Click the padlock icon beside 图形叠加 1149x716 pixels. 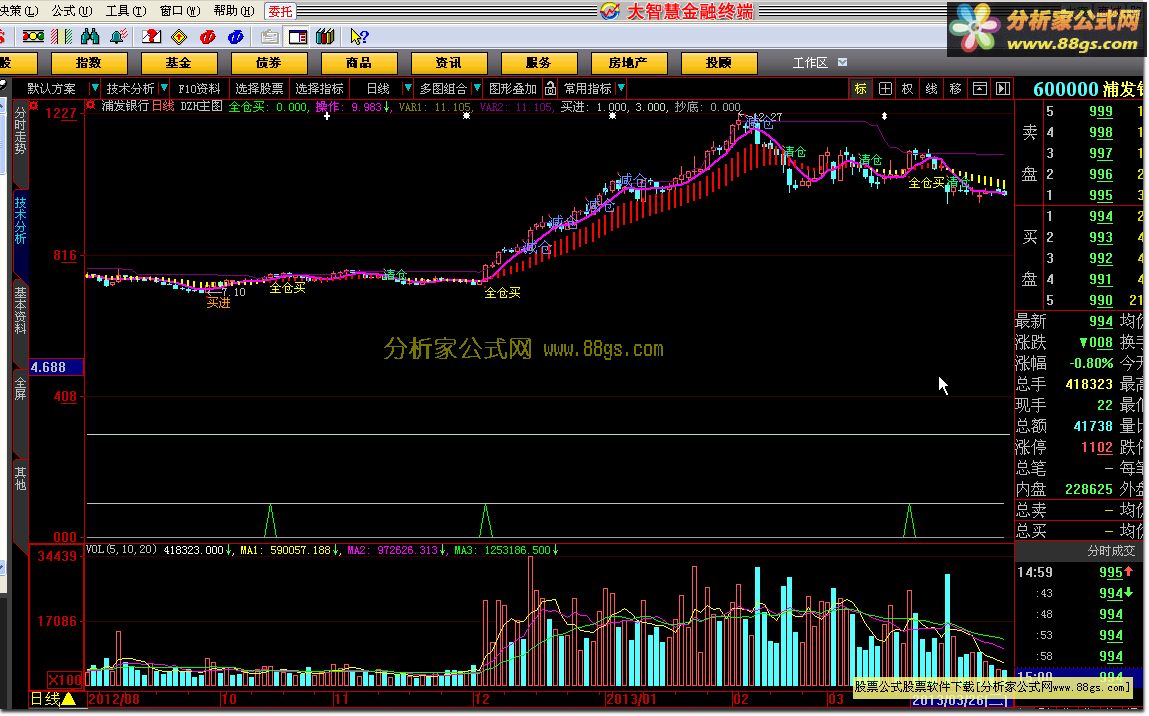(x=550, y=89)
